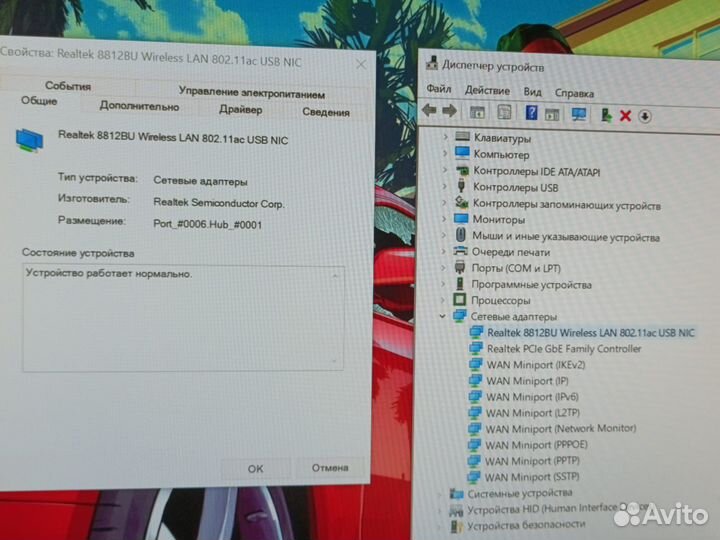The height and width of the screenshot is (540, 720).
Task: Click the blue Help question mark icon
Action: 532,113
